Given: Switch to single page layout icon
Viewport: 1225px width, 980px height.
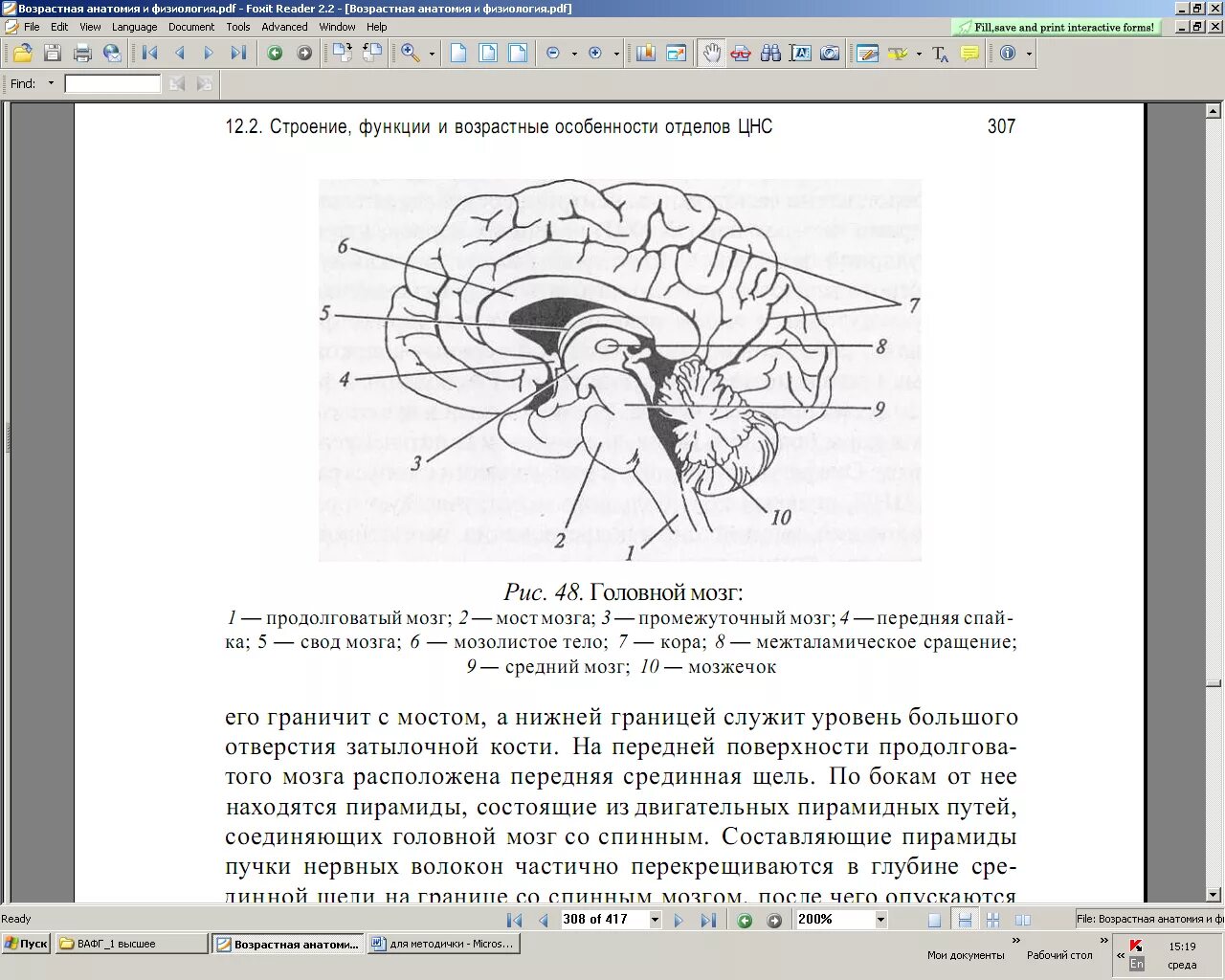Looking at the screenshot, I should 935,920.
